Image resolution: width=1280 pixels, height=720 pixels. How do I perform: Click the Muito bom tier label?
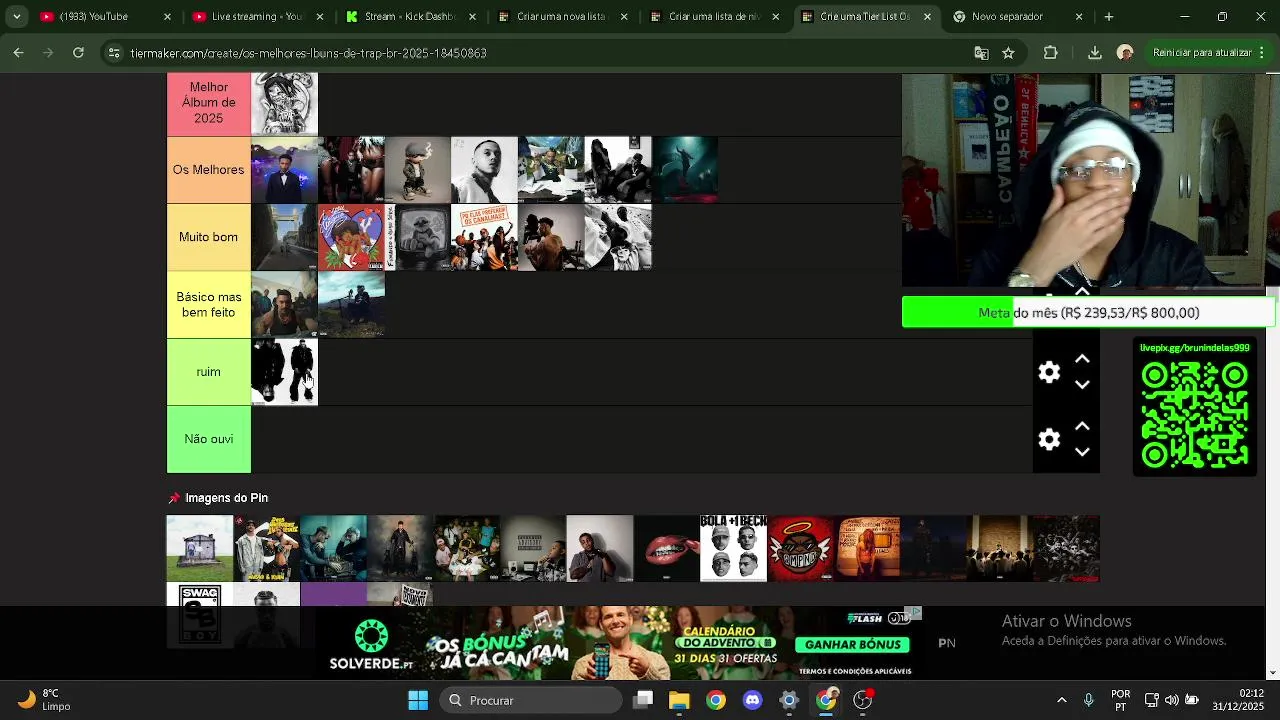[208, 237]
